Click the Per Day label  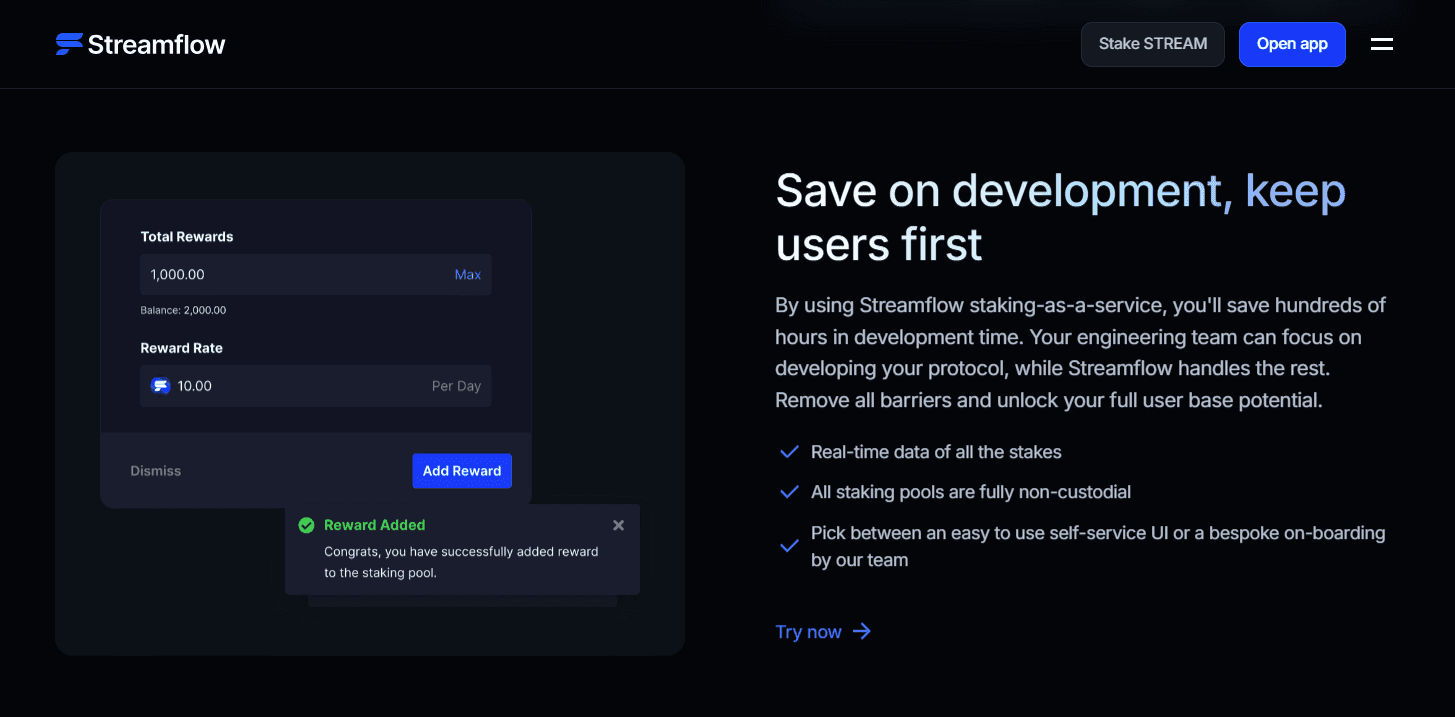click(x=456, y=386)
